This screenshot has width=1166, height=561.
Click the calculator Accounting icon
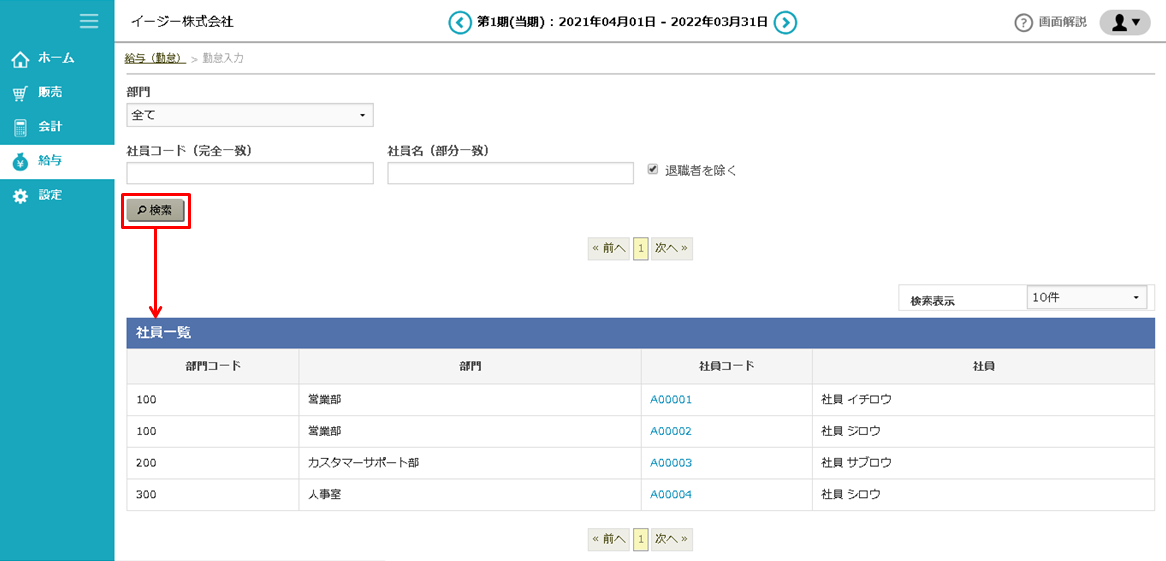[20, 128]
